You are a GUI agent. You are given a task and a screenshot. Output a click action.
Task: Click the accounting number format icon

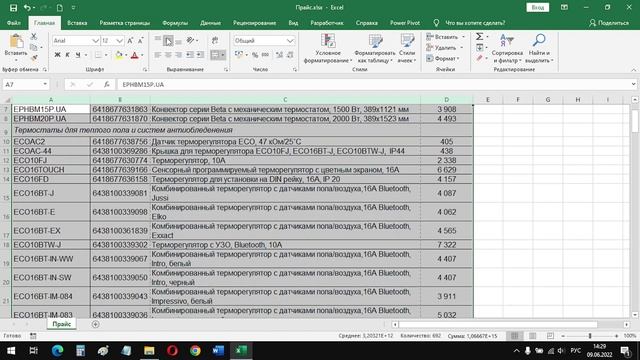pyautogui.click(x=239, y=55)
